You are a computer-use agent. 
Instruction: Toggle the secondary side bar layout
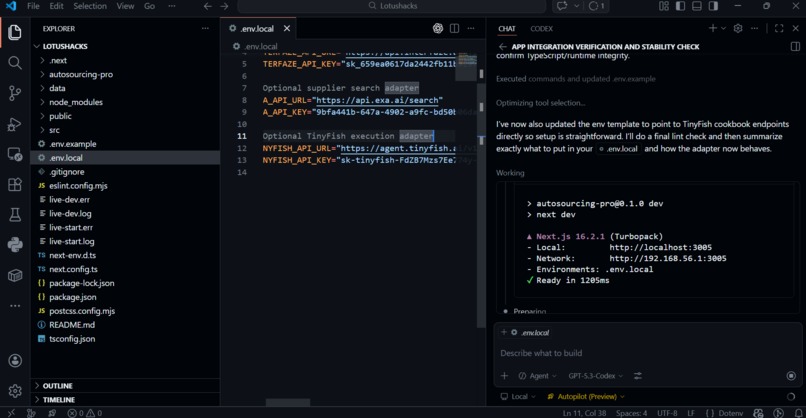(713, 6)
